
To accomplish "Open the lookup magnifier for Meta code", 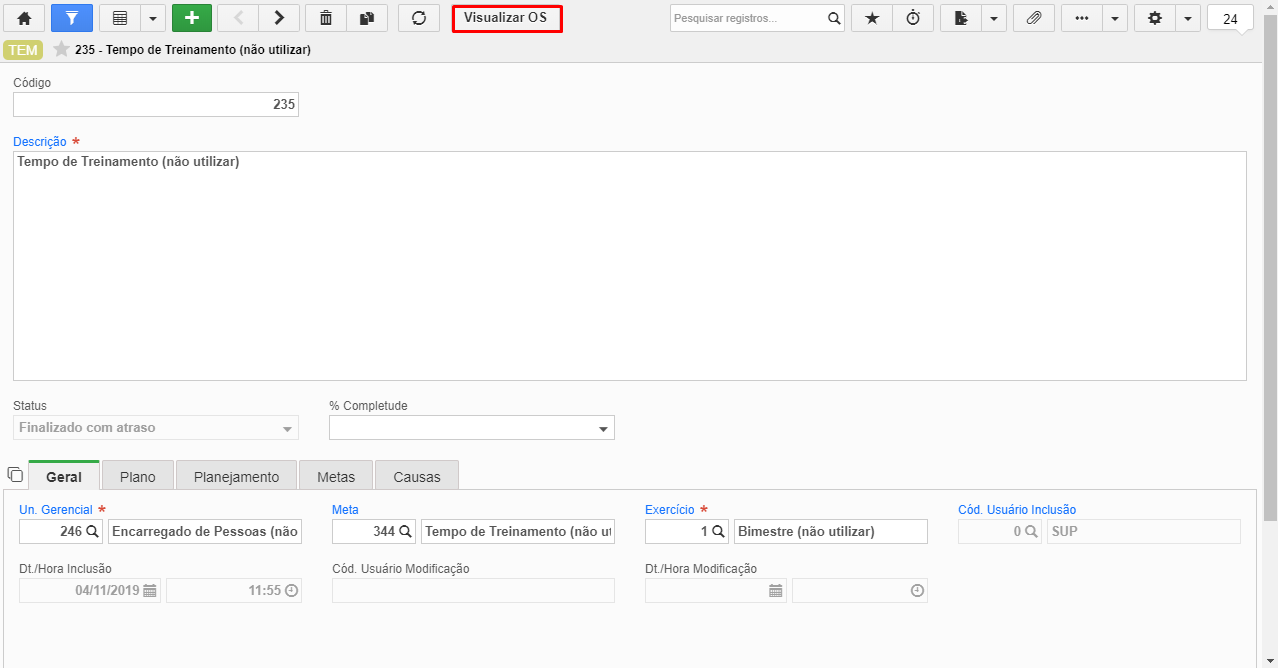I will (x=406, y=532).
